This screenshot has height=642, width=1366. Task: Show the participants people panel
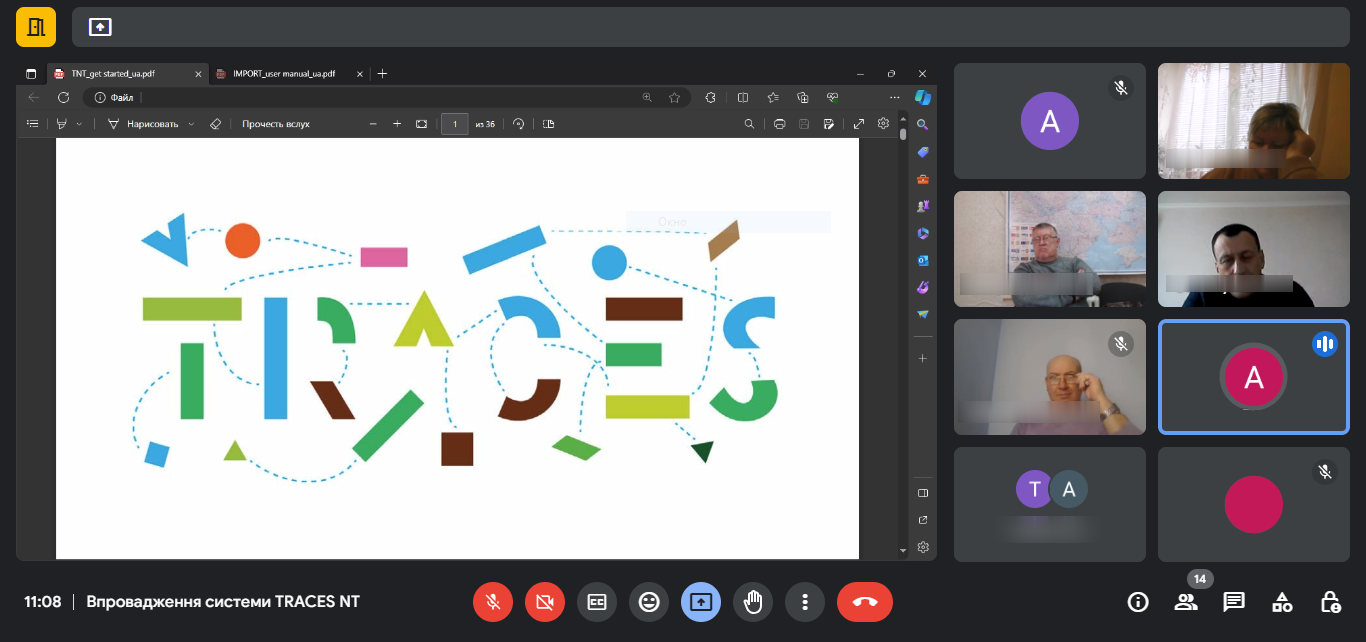pos(1186,602)
